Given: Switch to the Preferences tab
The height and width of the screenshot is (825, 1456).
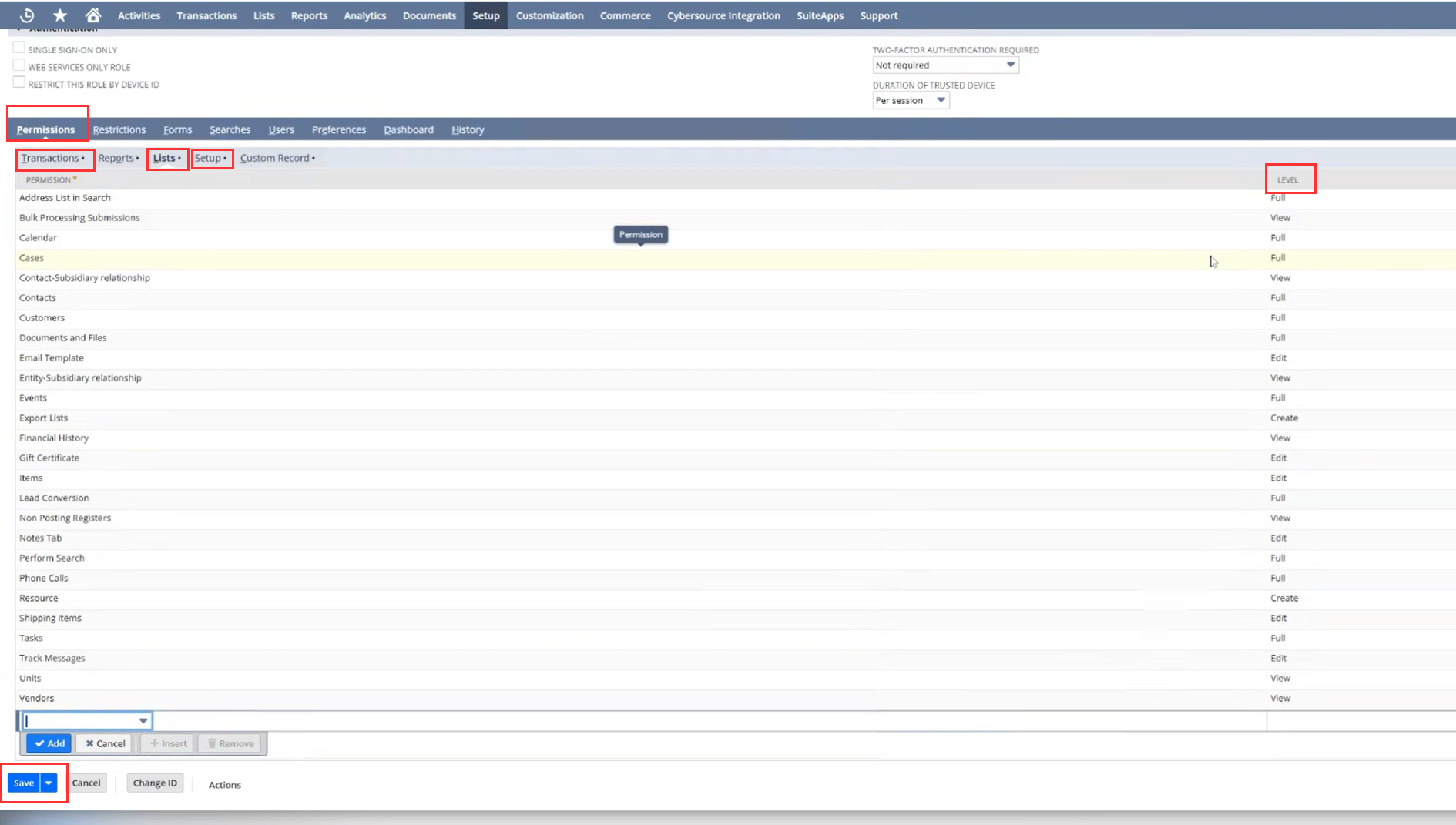Looking at the screenshot, I should pyautogui.click(x=339, y=129).
